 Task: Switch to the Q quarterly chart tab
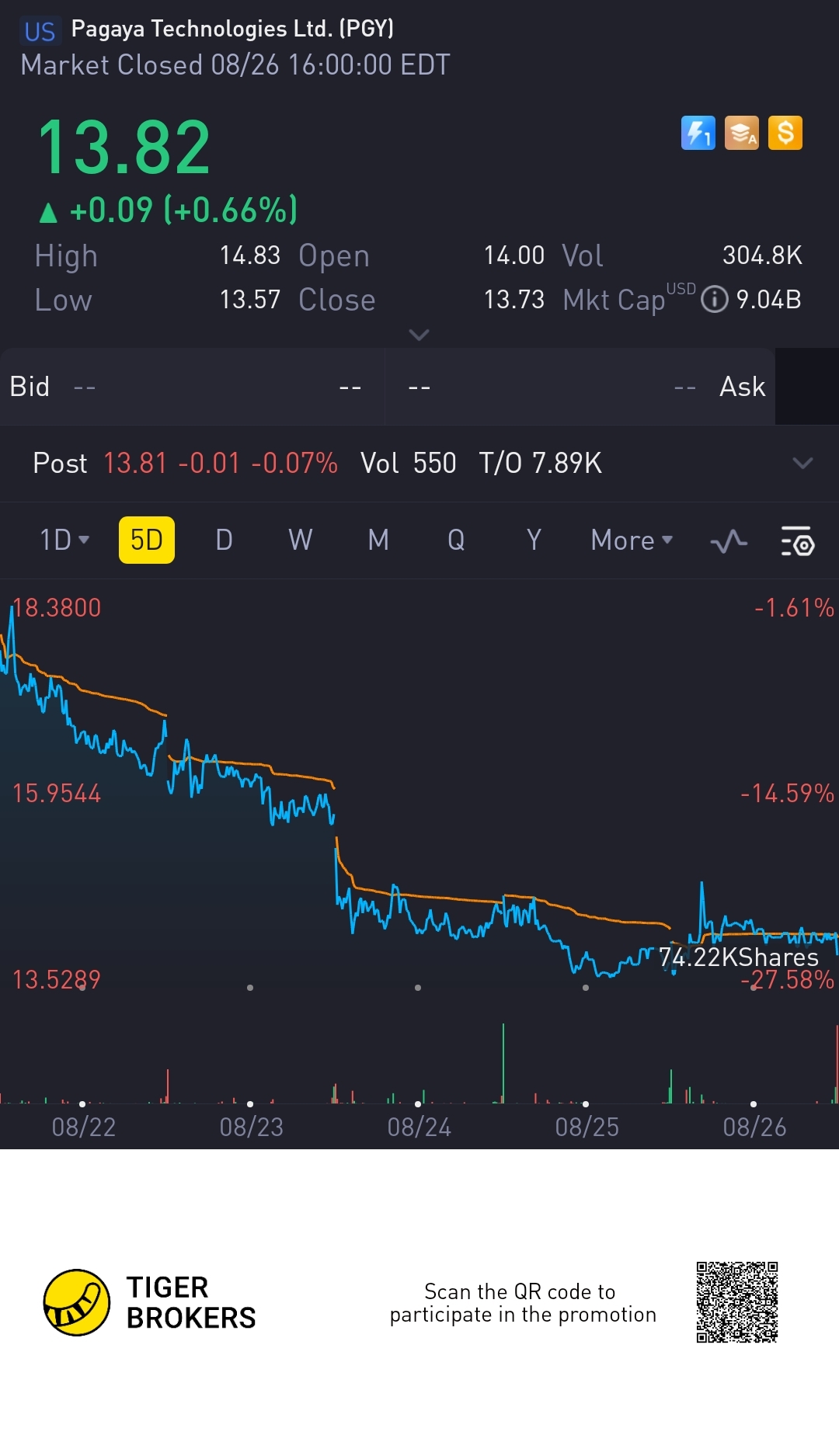(x=456, y=540)
